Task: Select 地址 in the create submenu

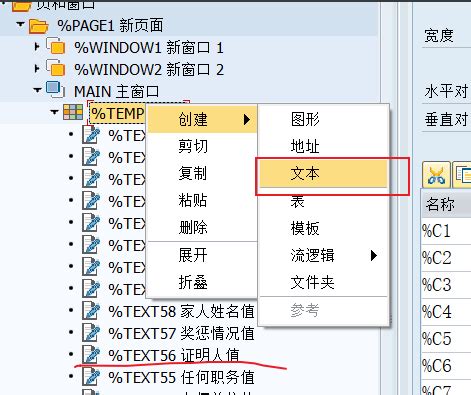Action: coord(323,146)
